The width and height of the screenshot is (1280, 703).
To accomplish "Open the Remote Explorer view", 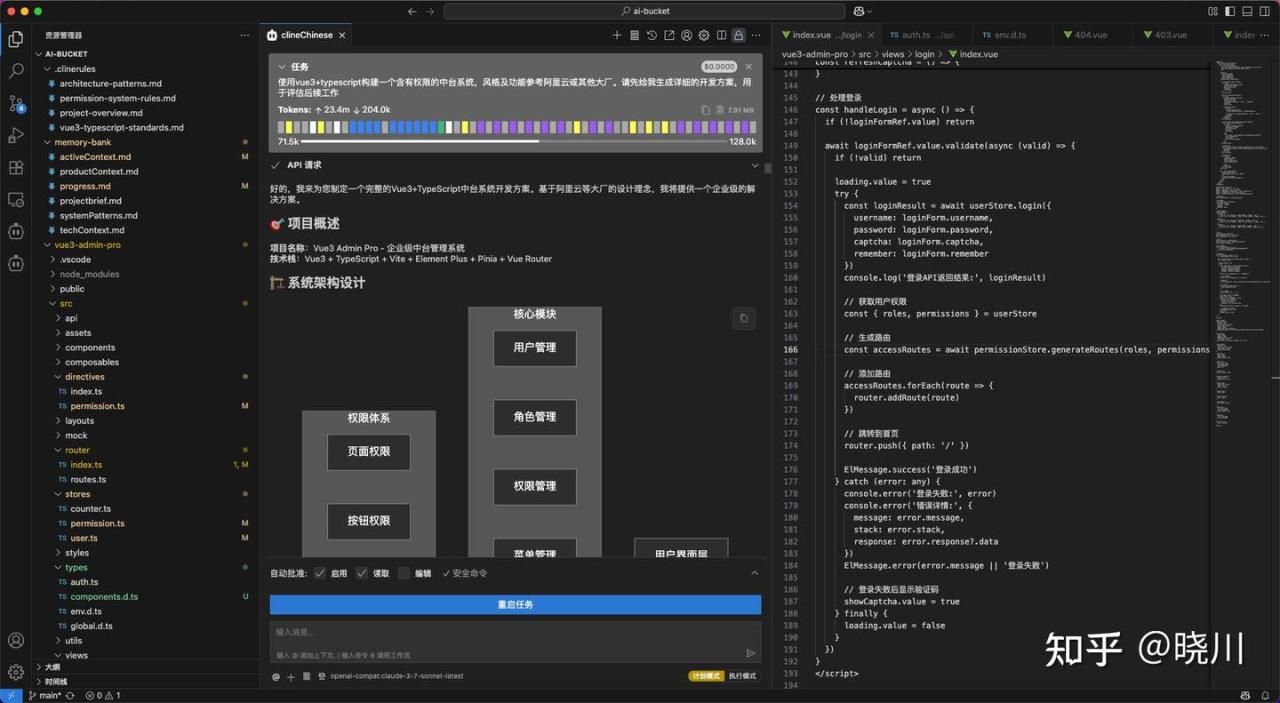I will 16,199.
